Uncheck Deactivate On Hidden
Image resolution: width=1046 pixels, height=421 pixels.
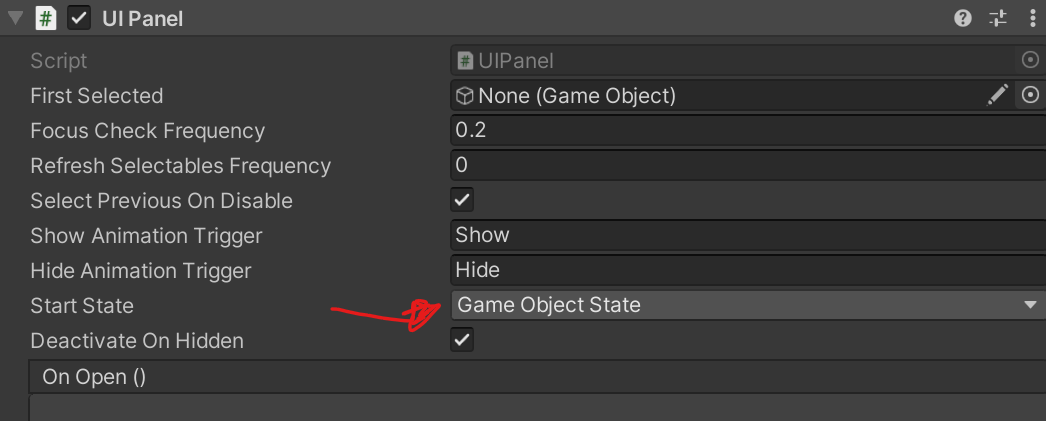pos(462,340)
